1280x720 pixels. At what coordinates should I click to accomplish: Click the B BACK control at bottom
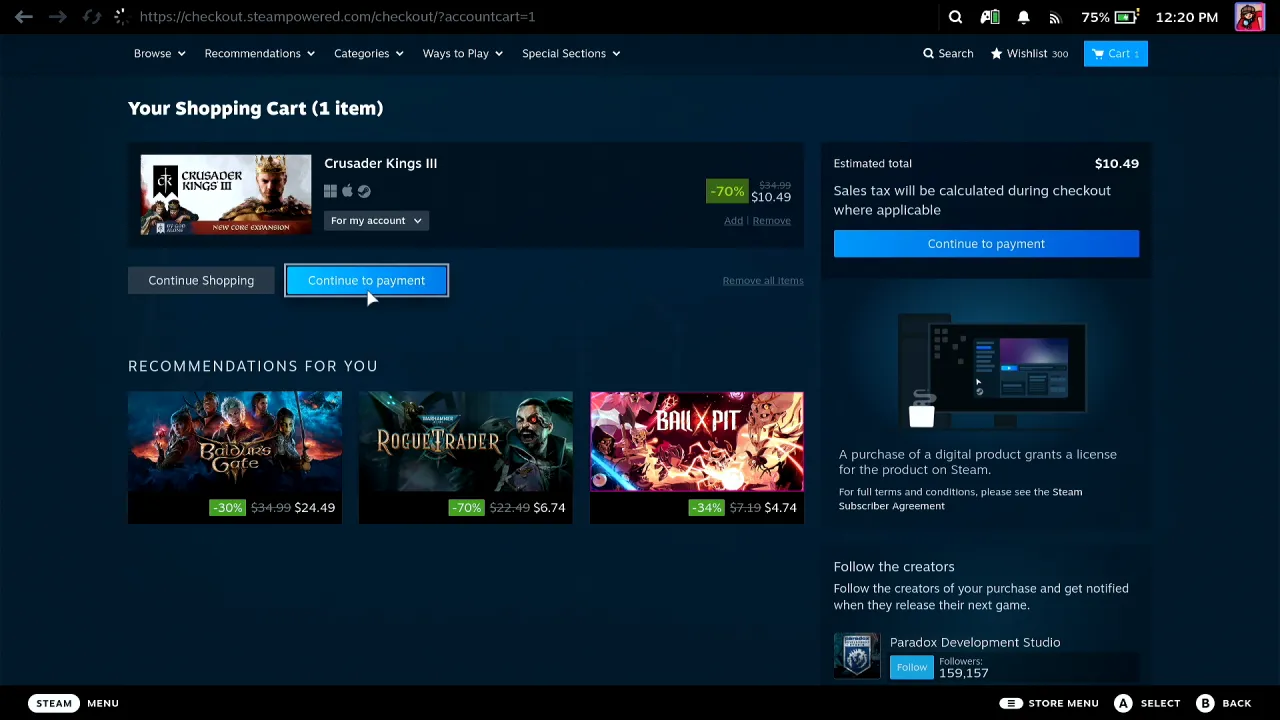tap(1224, 703)
